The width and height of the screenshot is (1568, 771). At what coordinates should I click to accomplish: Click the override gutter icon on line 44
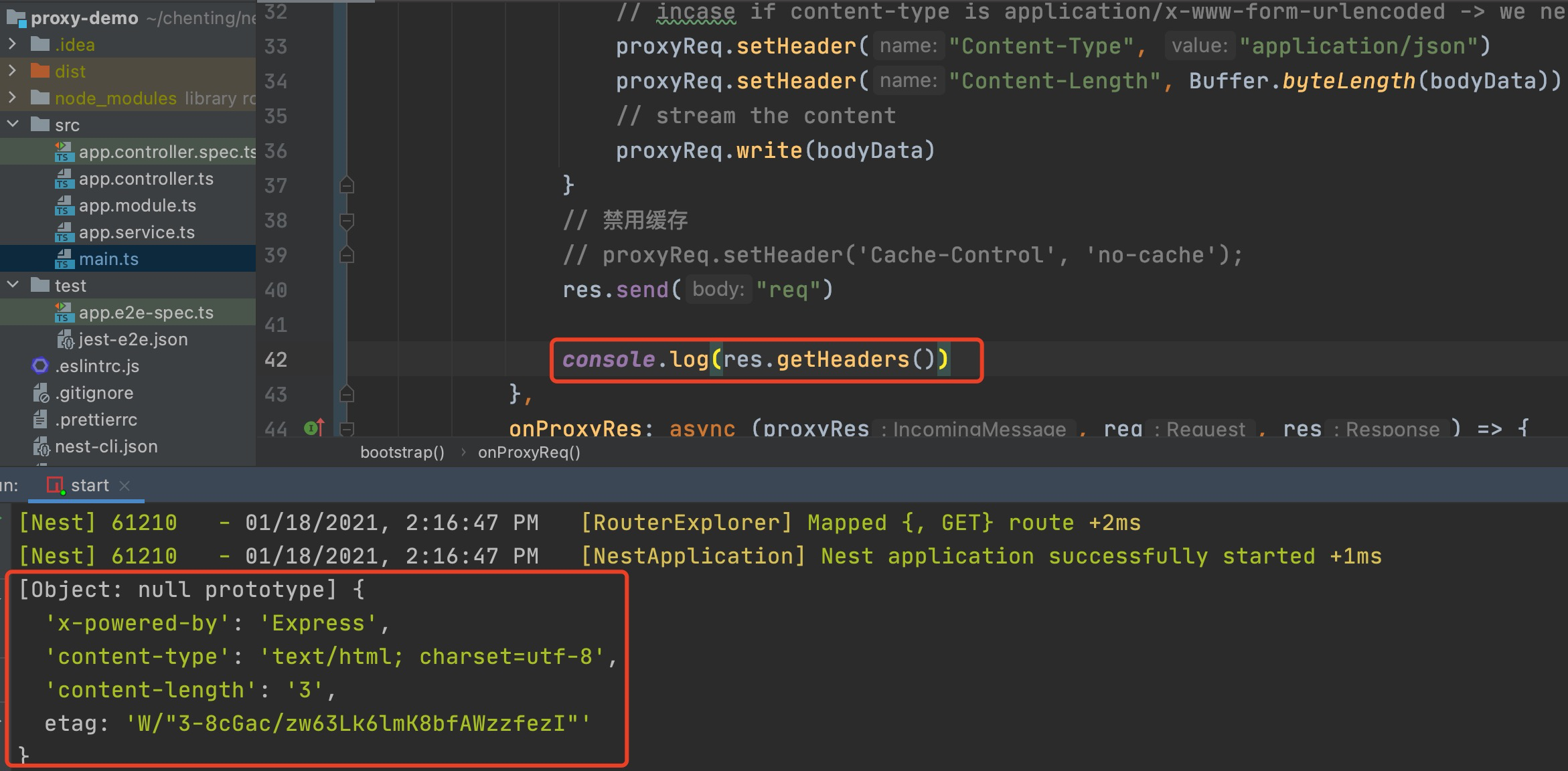314,427
